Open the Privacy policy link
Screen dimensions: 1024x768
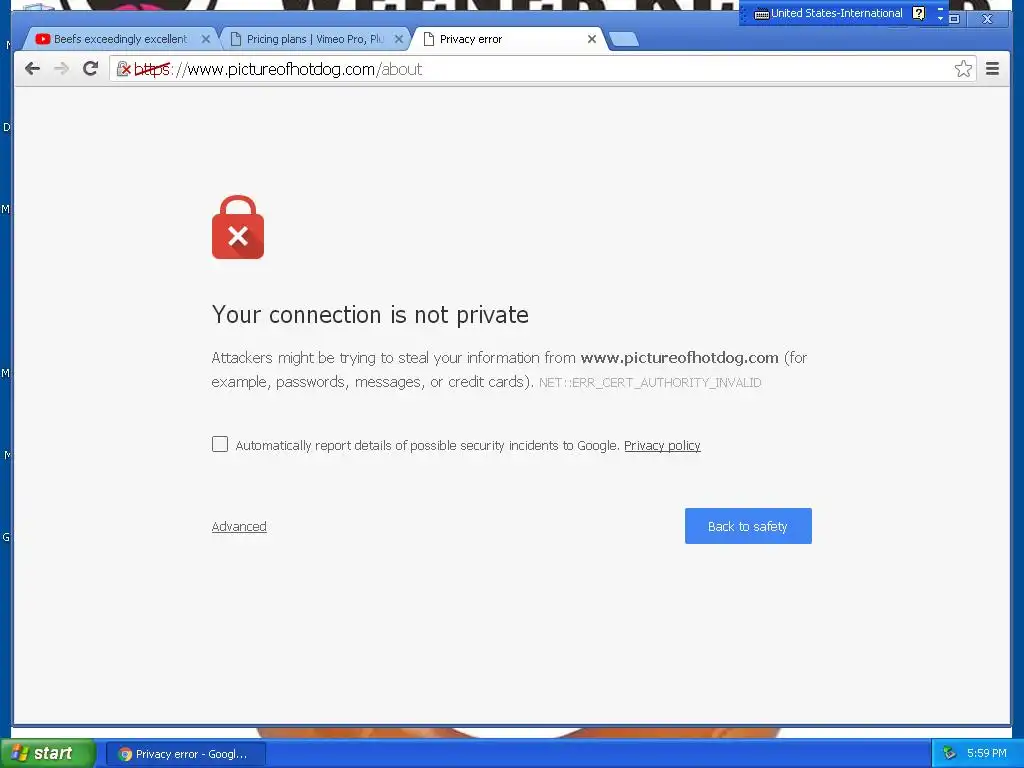pyautogui.click(x=662, y=445)
